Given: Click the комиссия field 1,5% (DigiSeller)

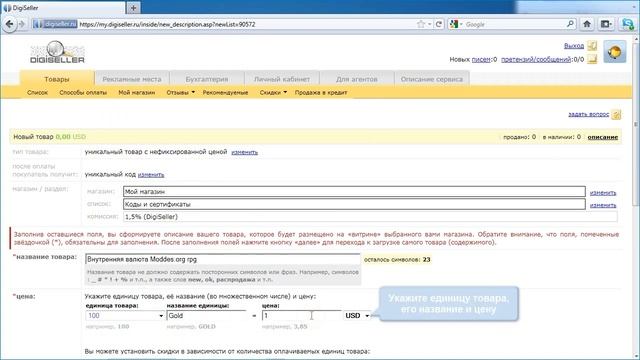Looking at the screenshot, I should tap(370, 217).
